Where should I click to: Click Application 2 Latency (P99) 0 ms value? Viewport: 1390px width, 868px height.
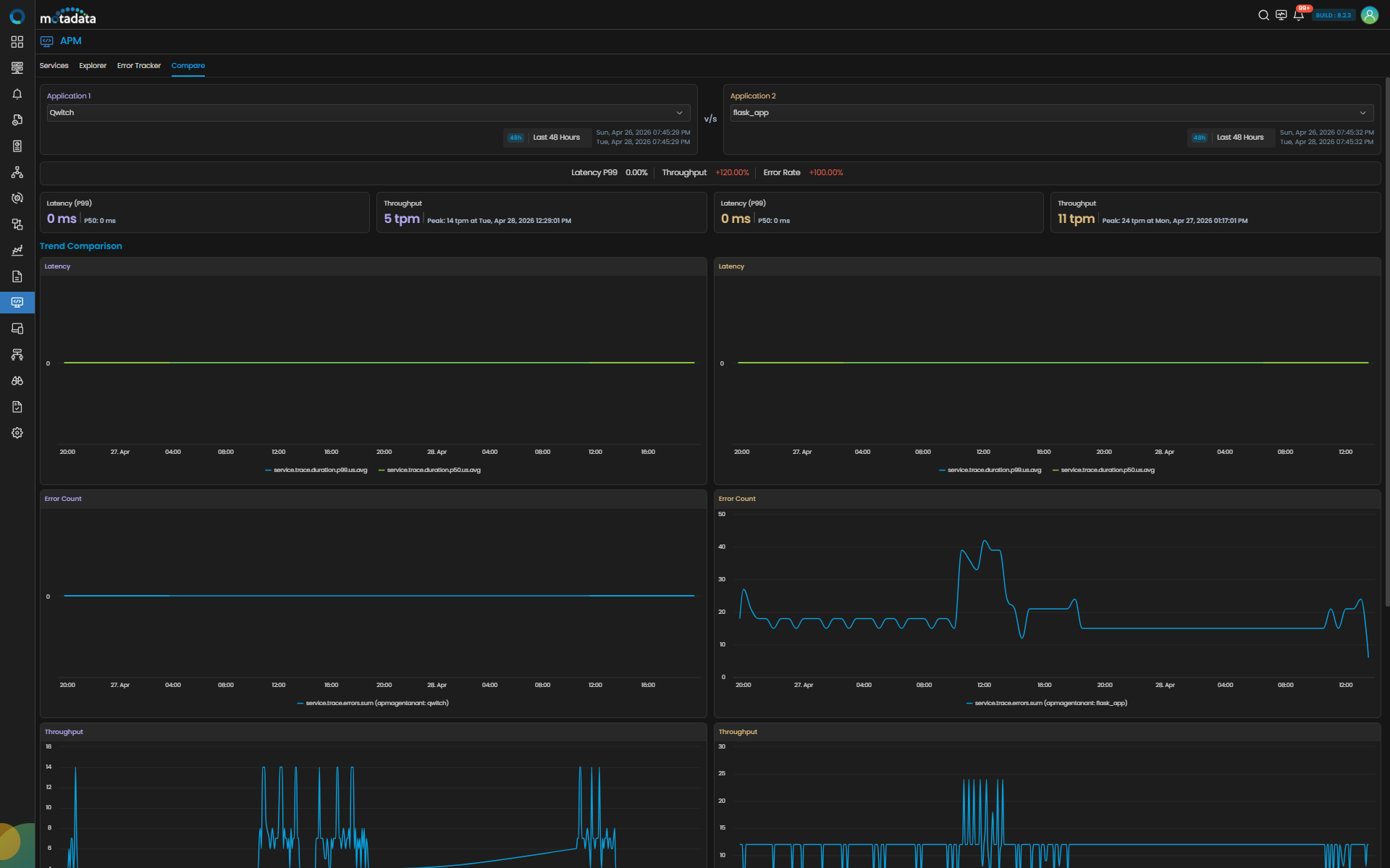pos(736,219)
